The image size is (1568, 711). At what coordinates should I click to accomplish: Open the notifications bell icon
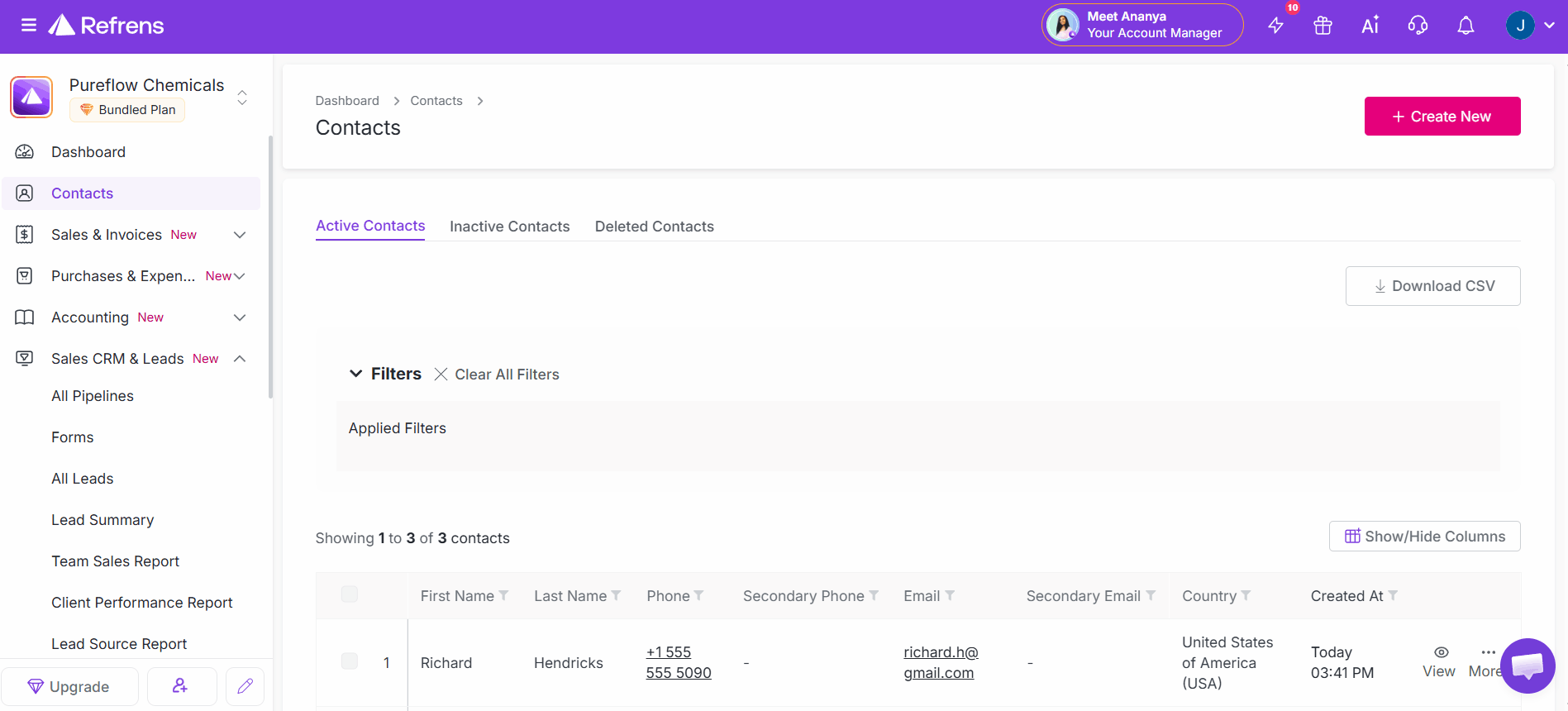click(x=1466, y=26)
